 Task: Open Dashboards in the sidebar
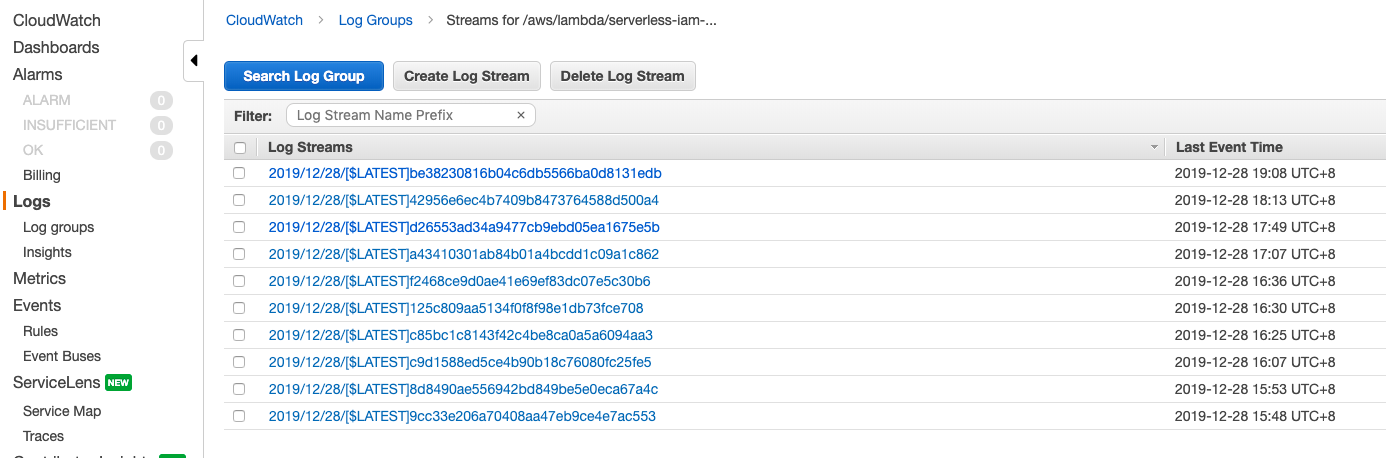[x=56, y=47]
